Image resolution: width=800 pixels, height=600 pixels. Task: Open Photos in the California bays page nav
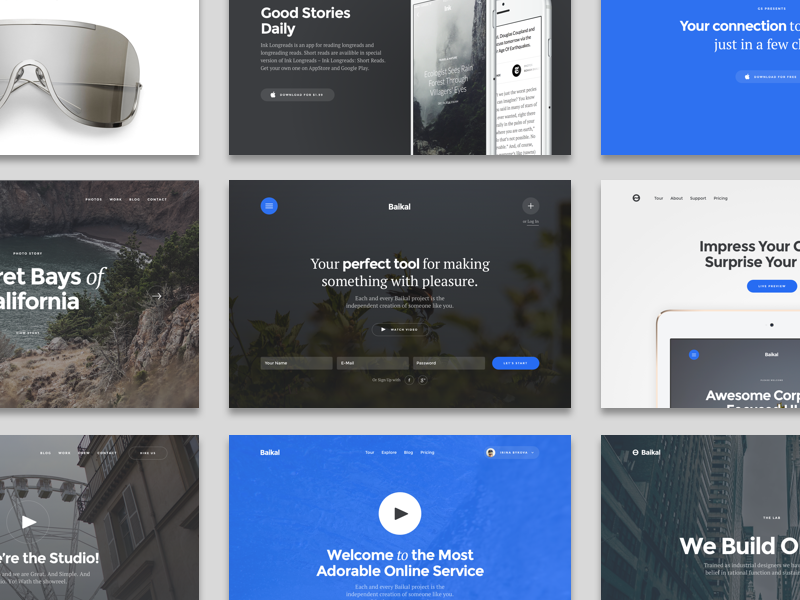[93, 199]
